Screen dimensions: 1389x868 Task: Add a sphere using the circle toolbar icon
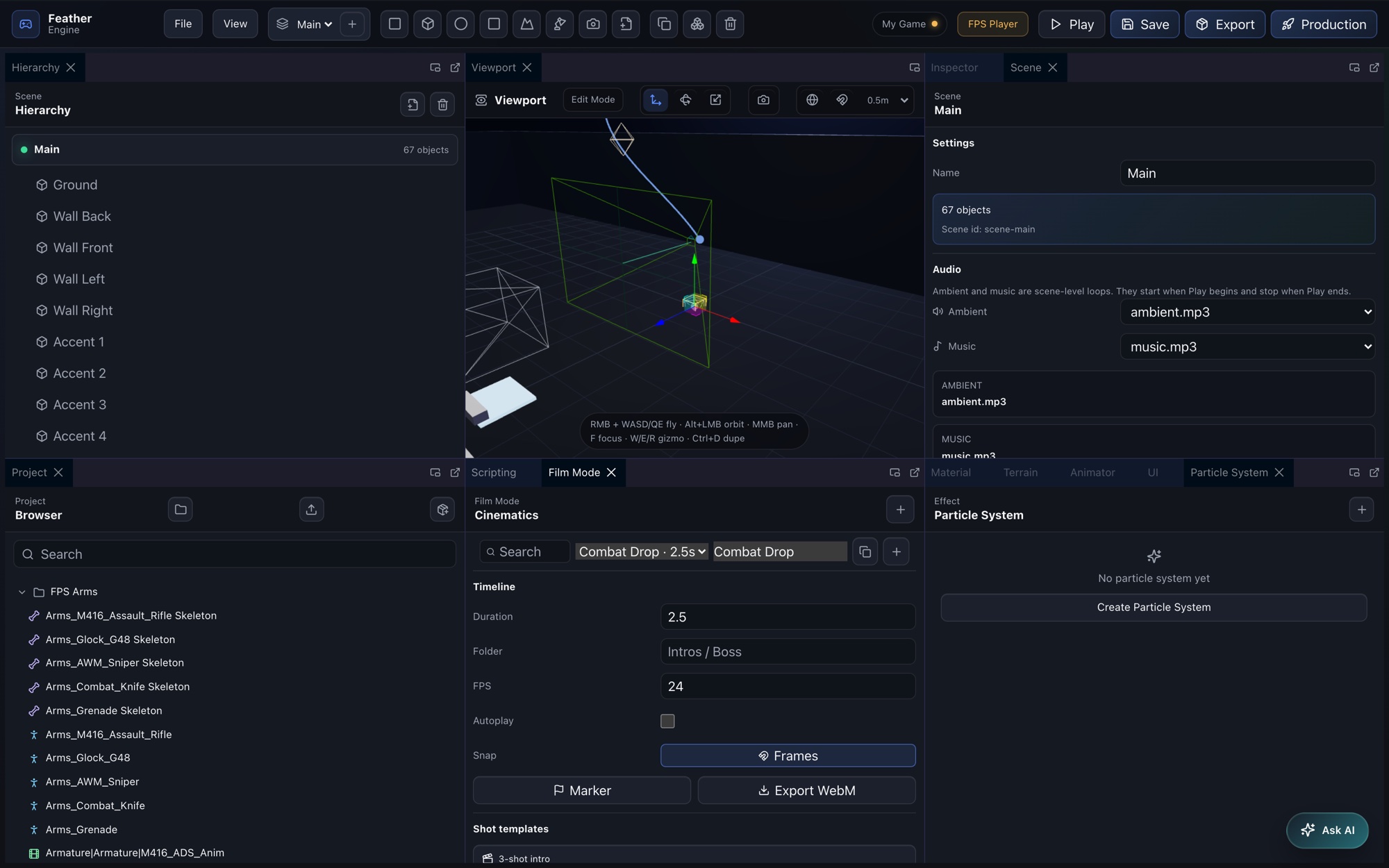pos(460,24)
